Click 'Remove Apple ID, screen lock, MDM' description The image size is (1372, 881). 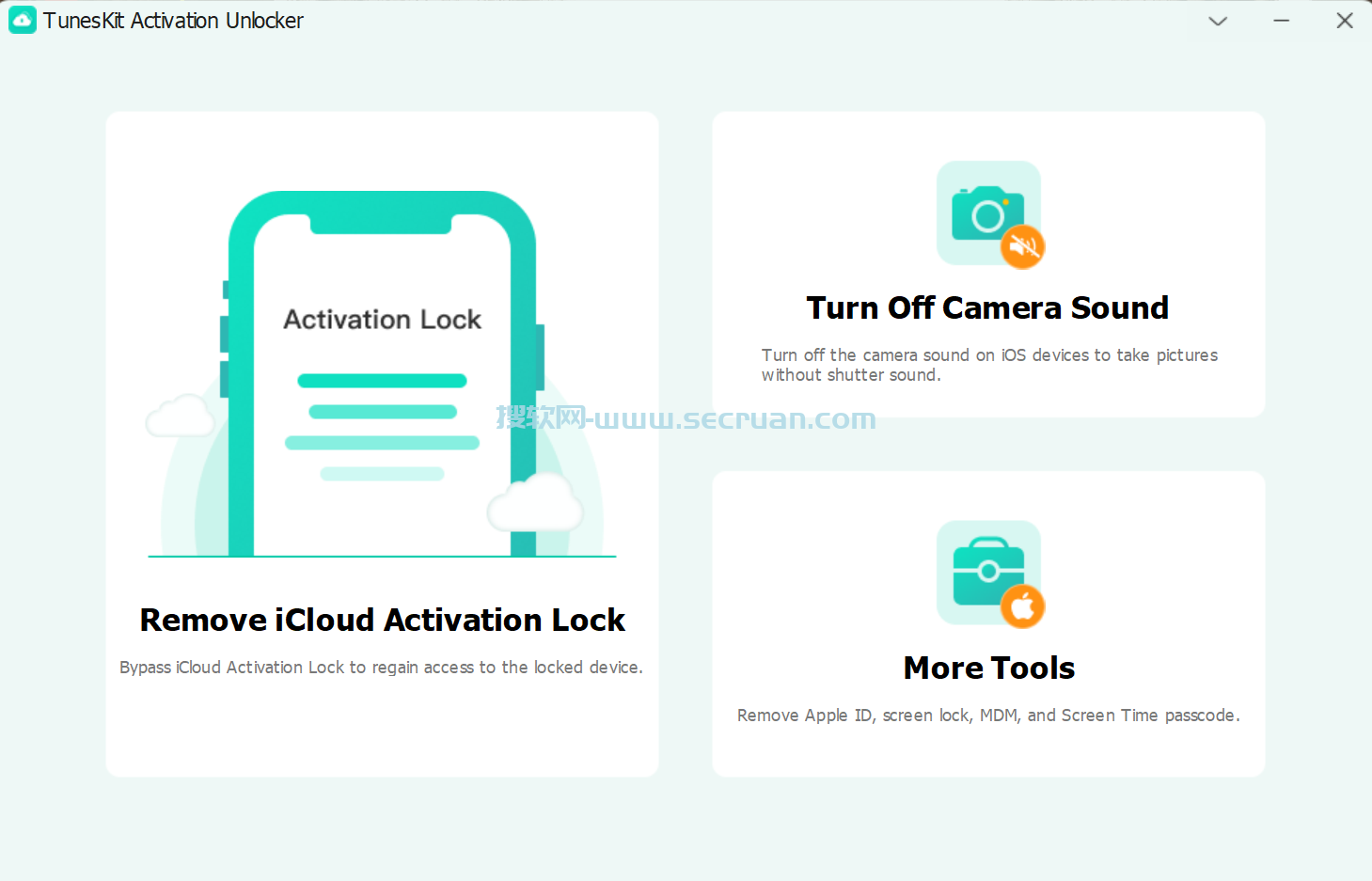(x=988, y=716)
